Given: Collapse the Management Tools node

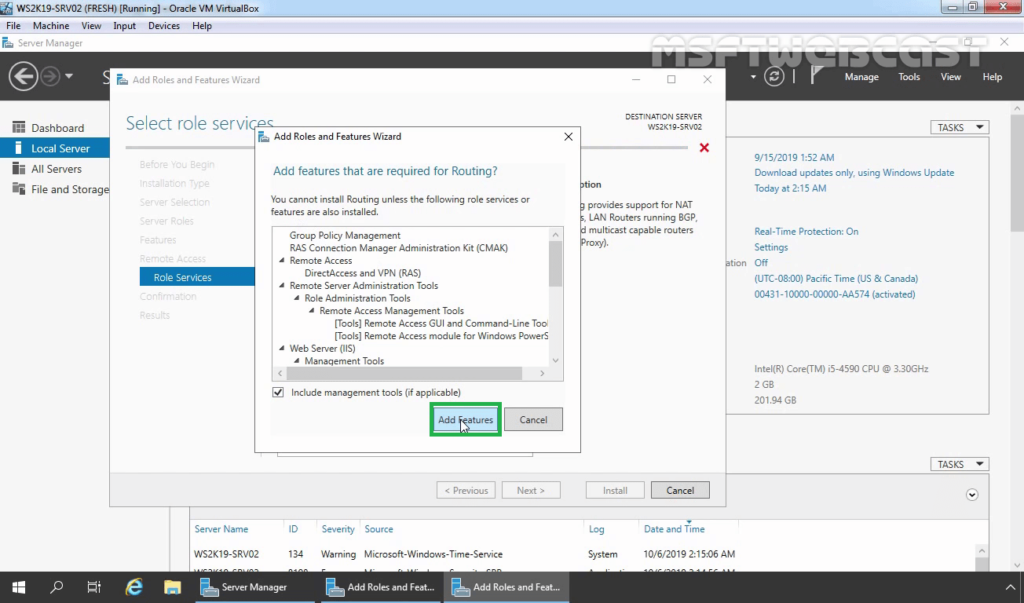Looking at the screenshot, I should tap(296, 361).
